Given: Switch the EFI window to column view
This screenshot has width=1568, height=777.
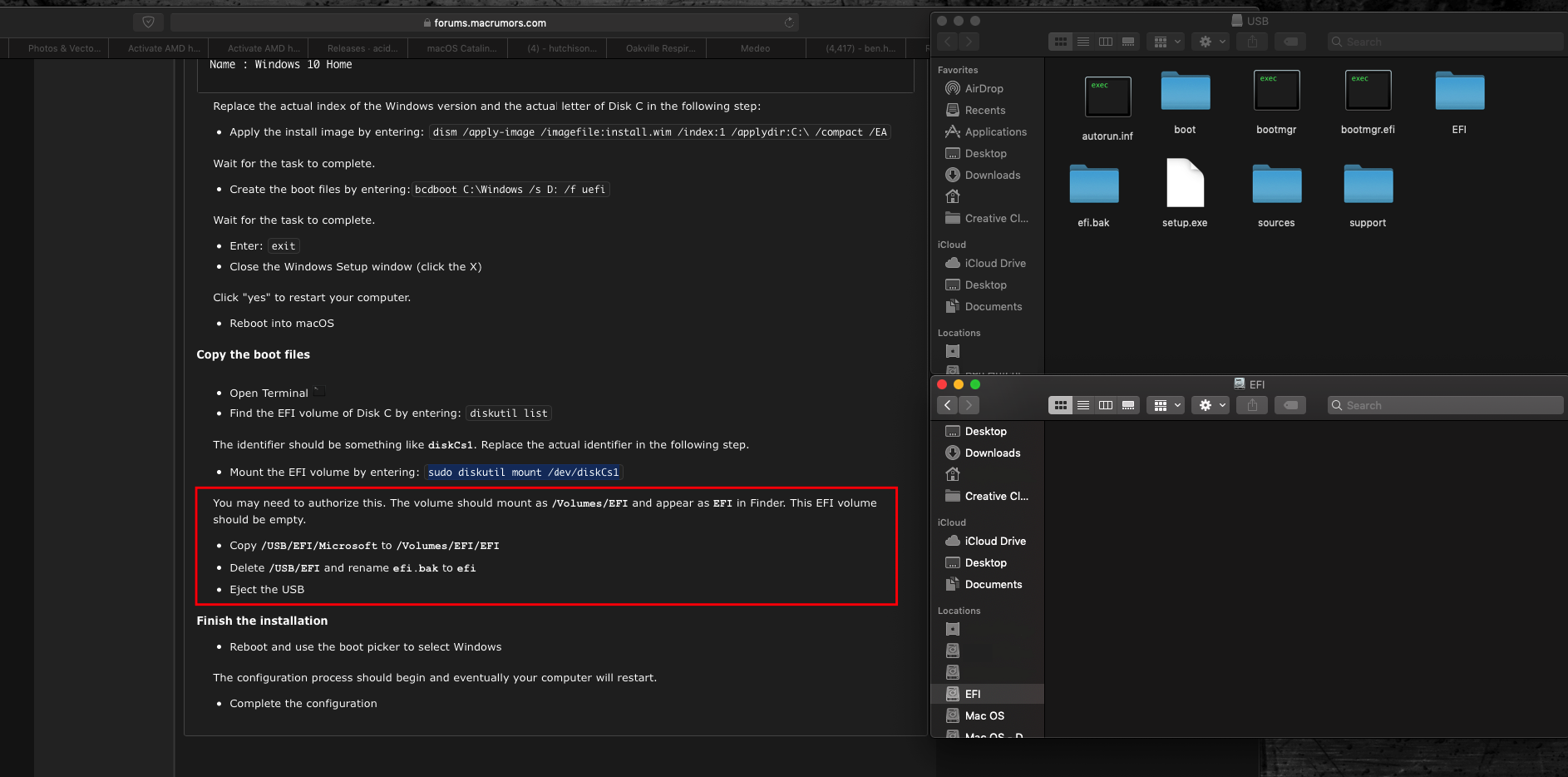Looking at the screenshot, I should (x=1106, y=405).
